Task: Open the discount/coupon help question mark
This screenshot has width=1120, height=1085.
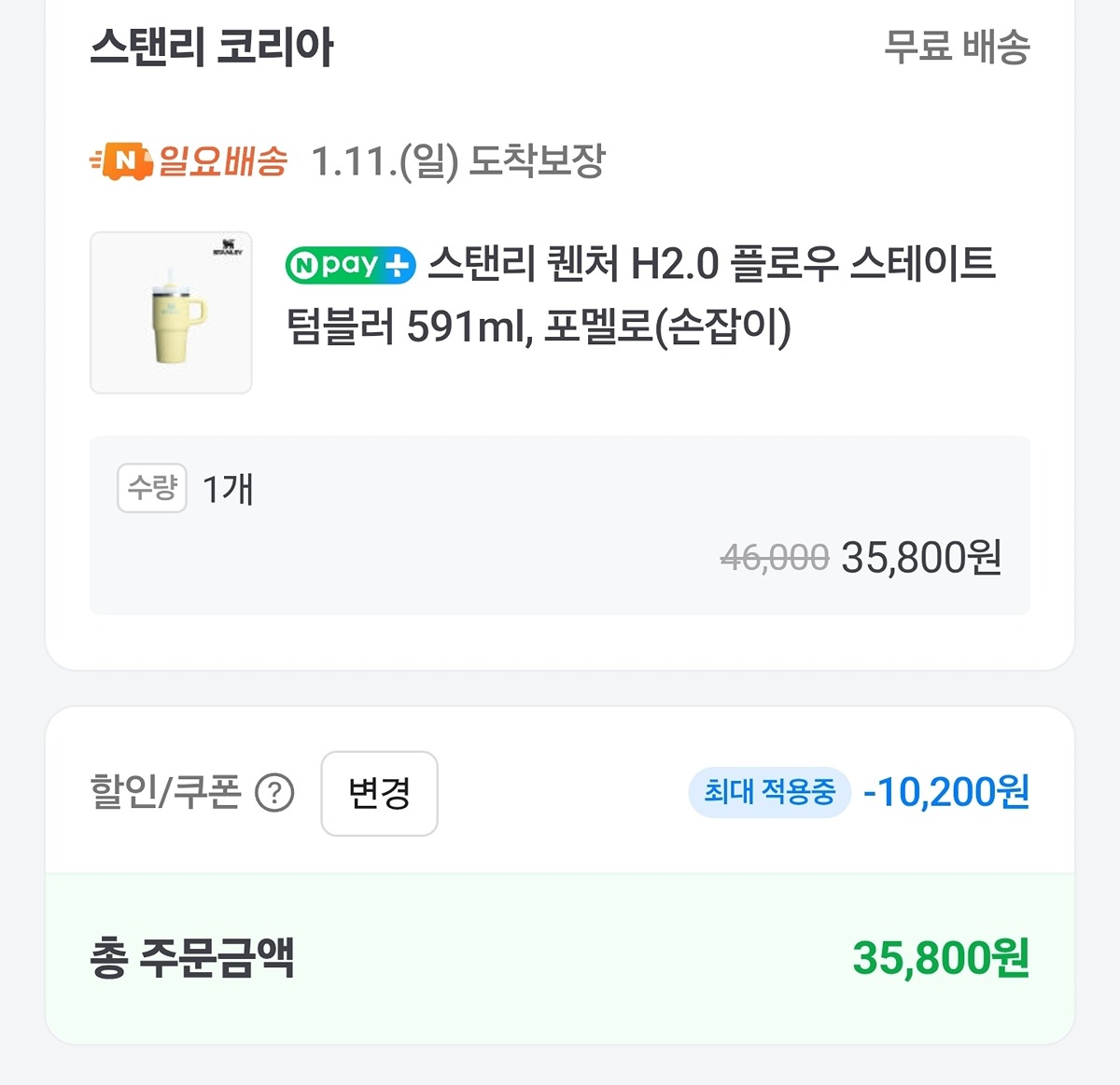Action: click(274, 794)
